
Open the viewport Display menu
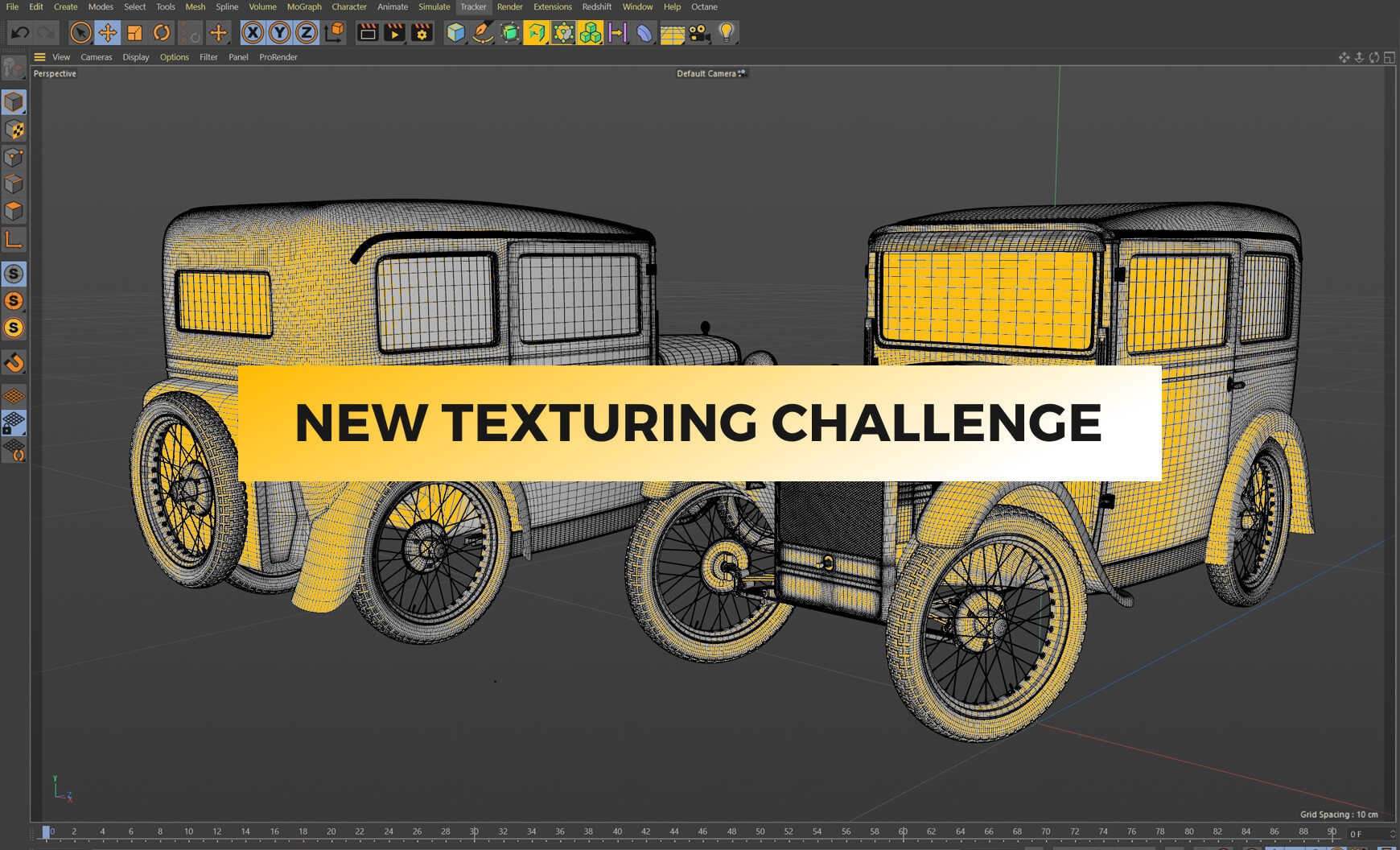coord(136,57)
